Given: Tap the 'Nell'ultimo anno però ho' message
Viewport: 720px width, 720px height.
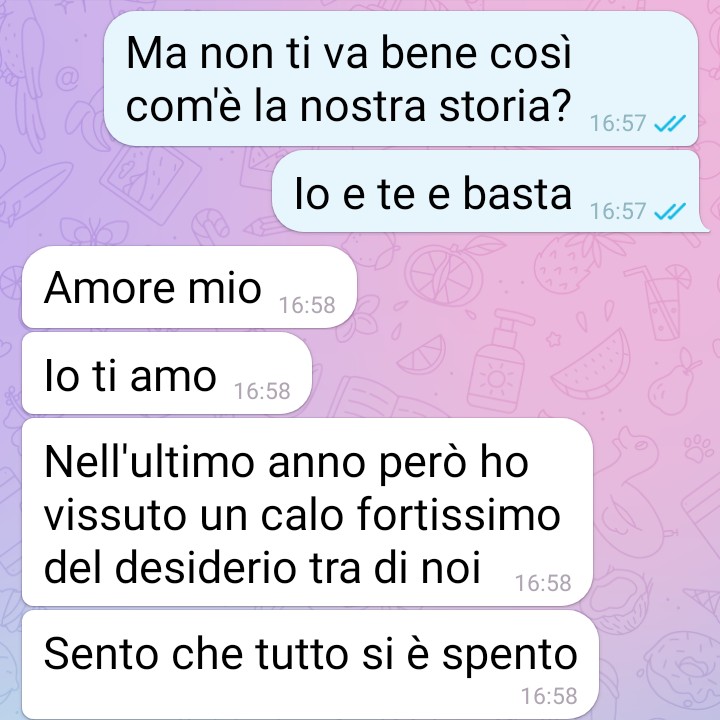Looking at the screenshot, I should pos(307,512).
